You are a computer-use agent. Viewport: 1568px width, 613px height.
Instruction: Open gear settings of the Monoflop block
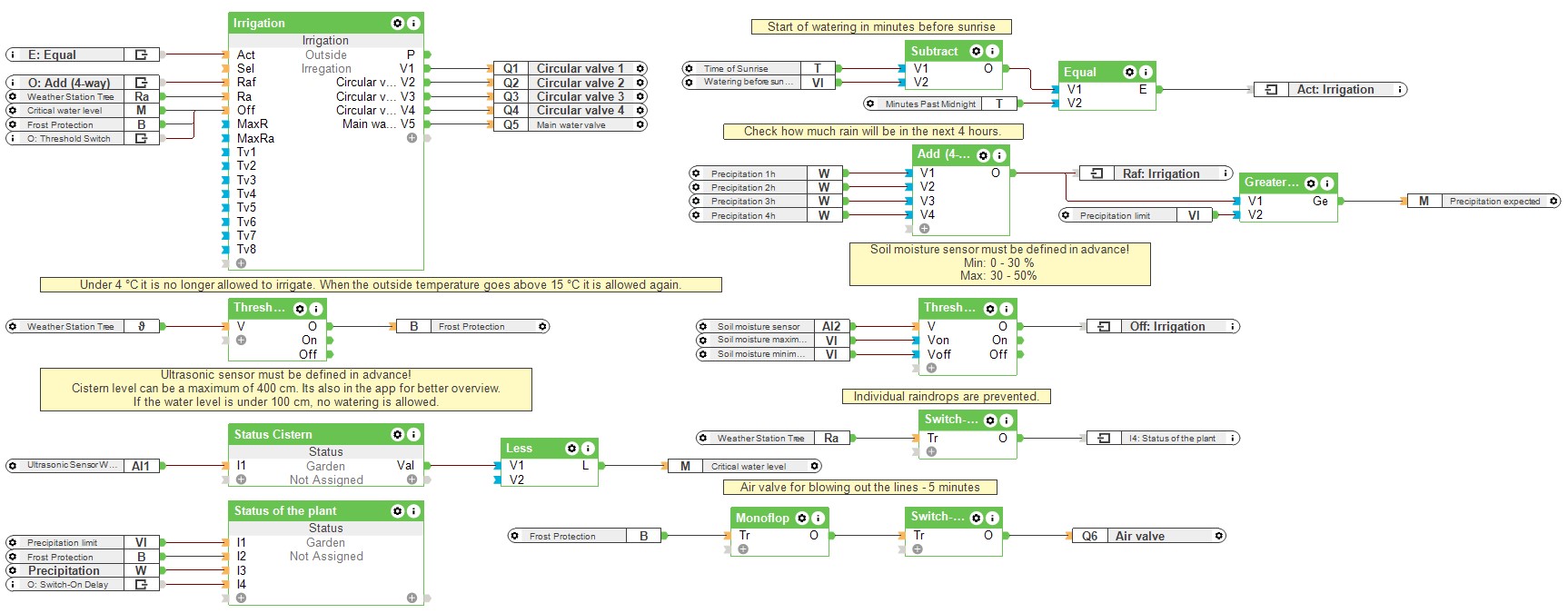point(802,518)
